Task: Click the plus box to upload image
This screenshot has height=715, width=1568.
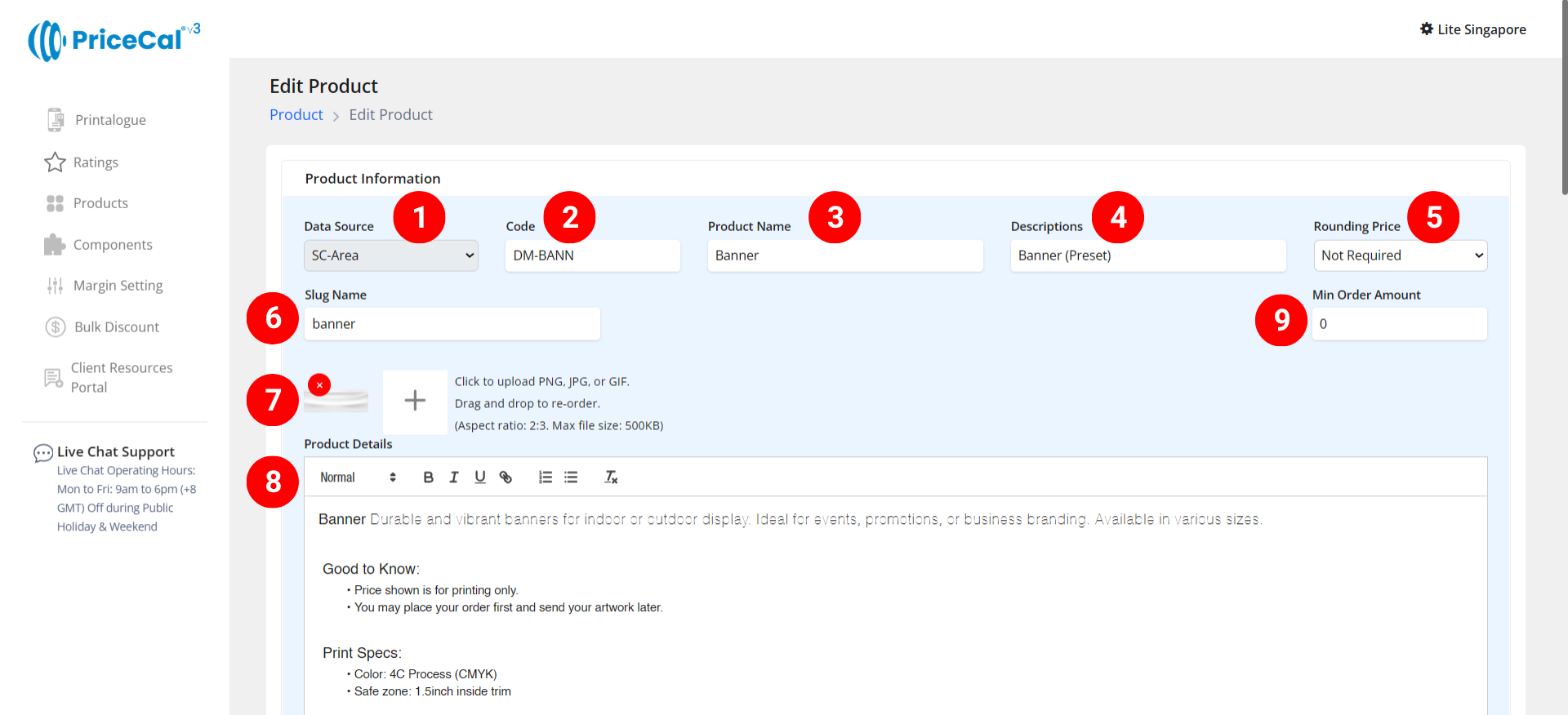Action: [x=415, y=401]
